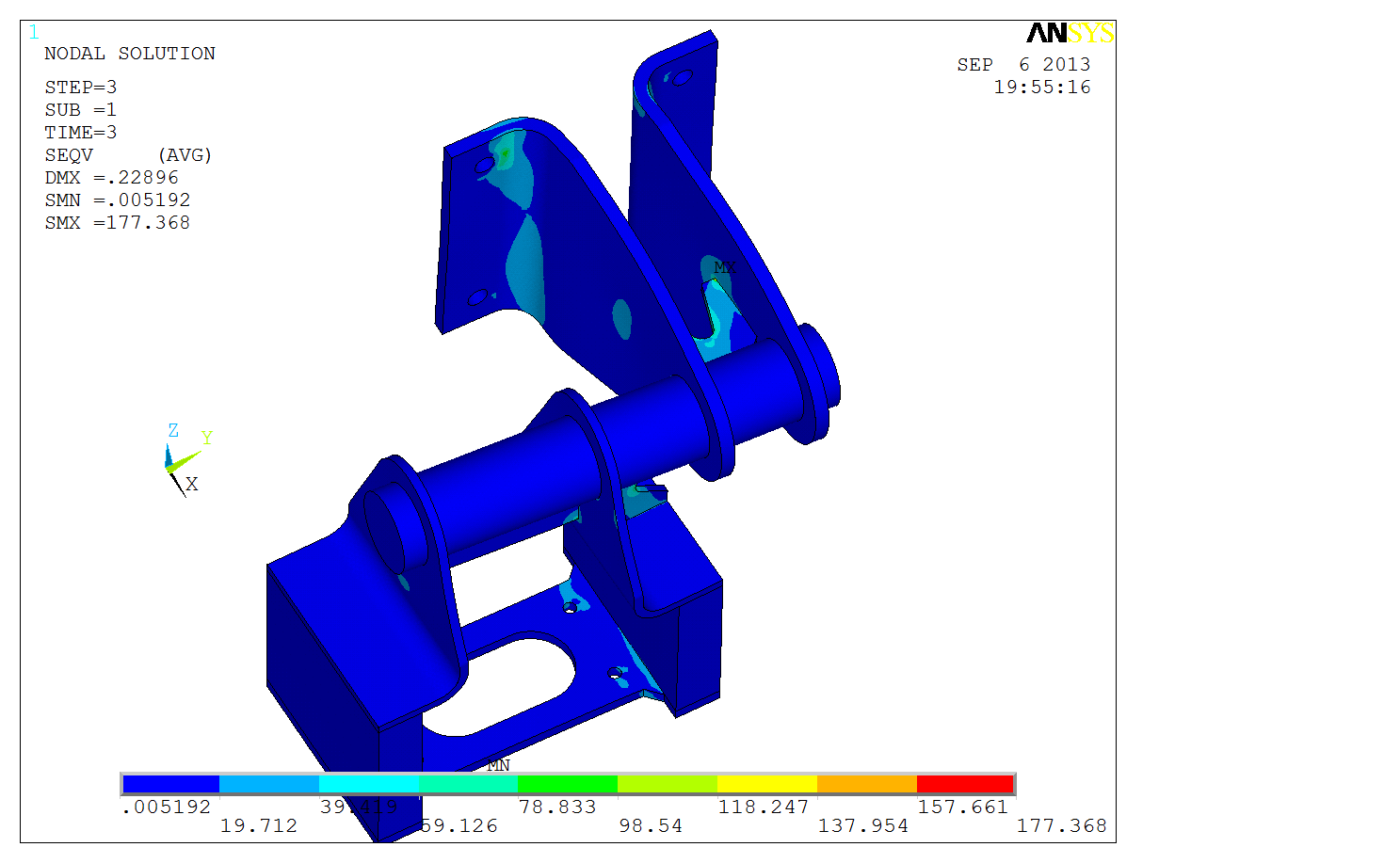Click the dark blue legend color band
Image resolution: width=1400 pixels, height=863 pixels.
tap(170, 784)
